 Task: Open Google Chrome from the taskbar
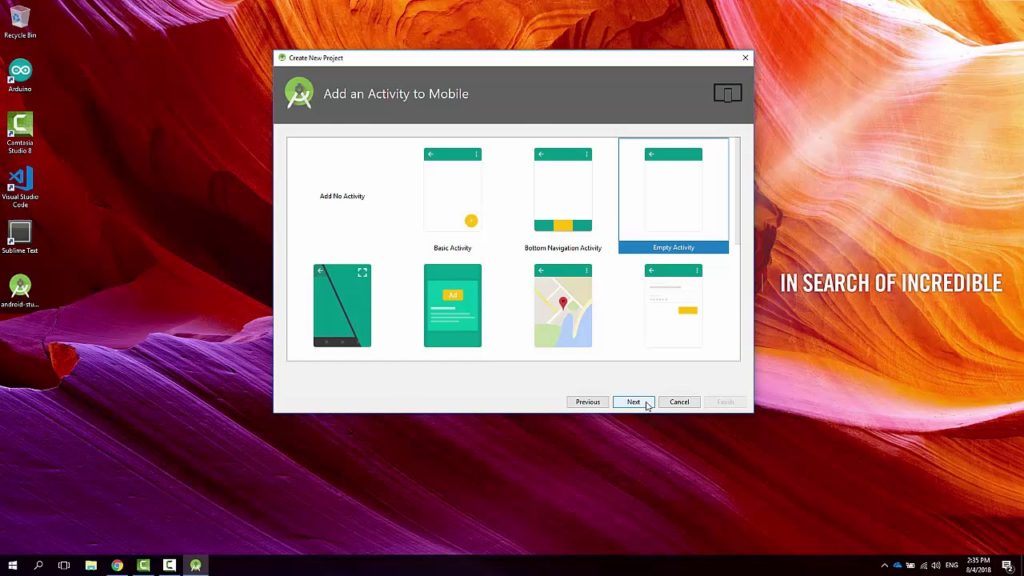[117, 565]
